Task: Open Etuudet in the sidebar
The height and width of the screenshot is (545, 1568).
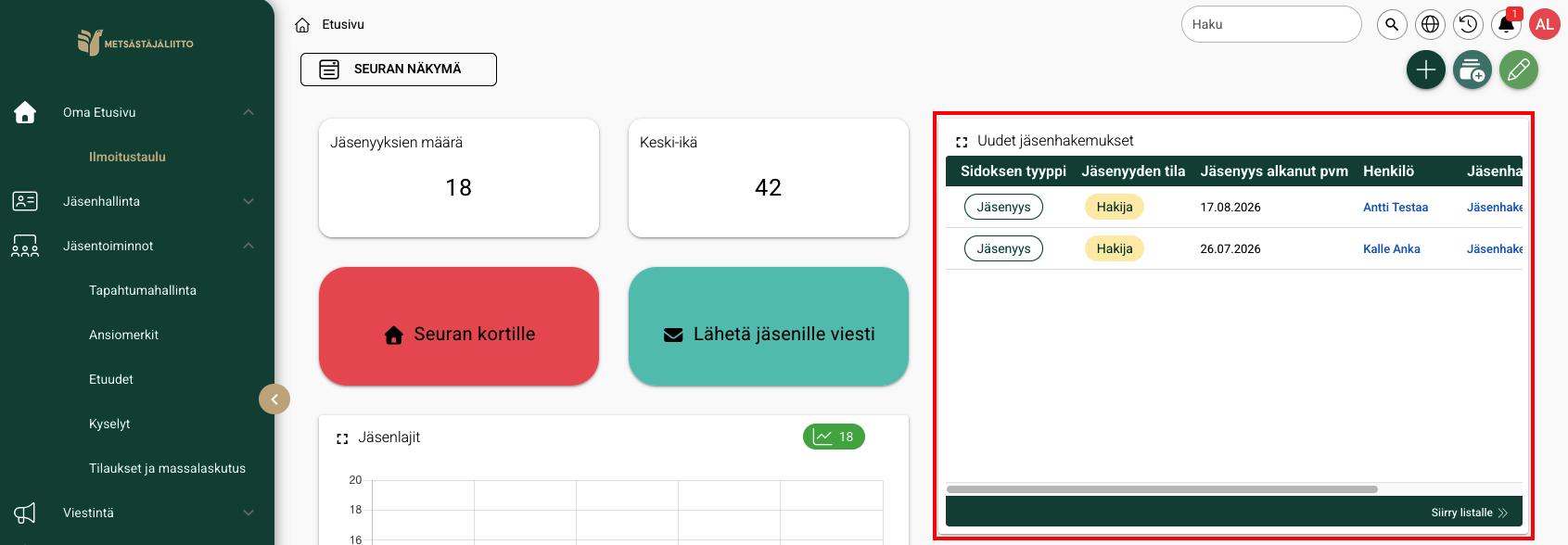Action: tap(111, 379)
